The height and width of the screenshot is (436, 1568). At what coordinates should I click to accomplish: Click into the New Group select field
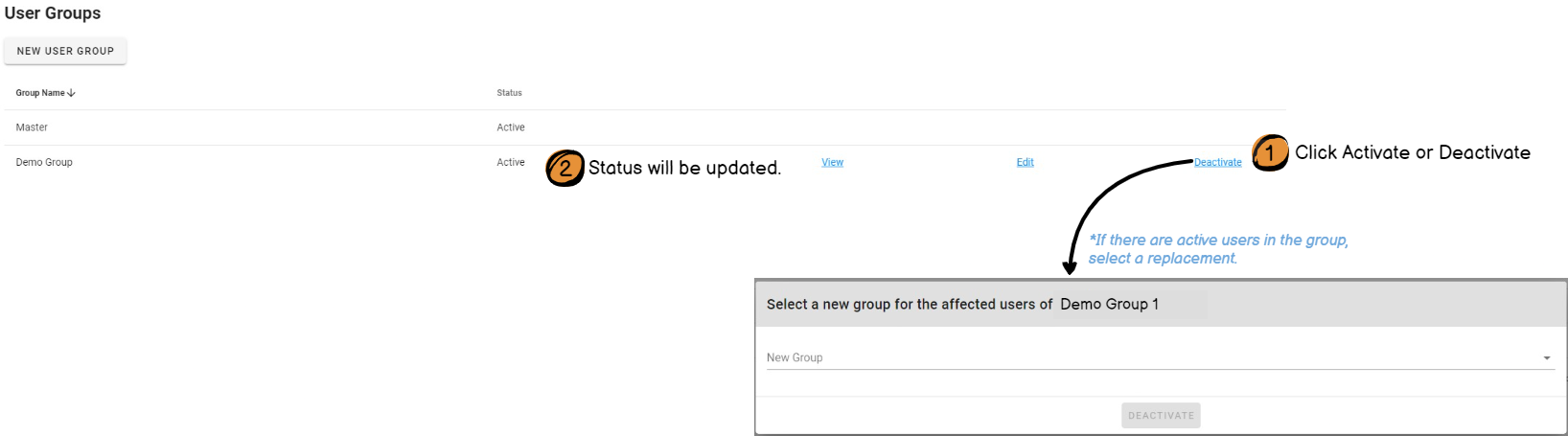[x=1150, y=357]
